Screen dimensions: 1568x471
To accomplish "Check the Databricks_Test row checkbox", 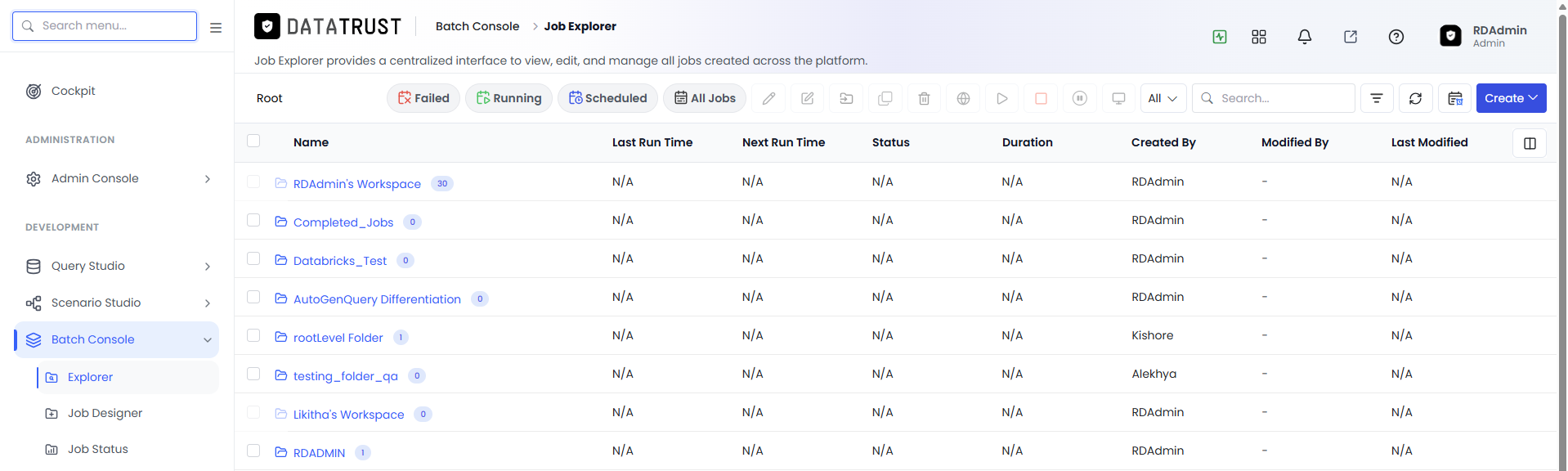I will (x=253, y=258).
